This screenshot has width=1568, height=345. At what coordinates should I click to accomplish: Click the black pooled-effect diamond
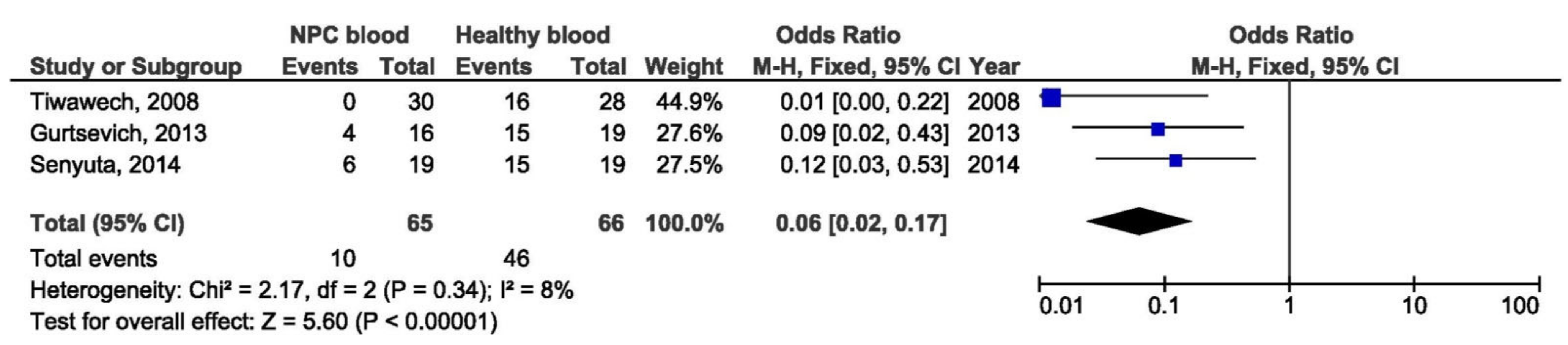click(x=1139, y=221)
